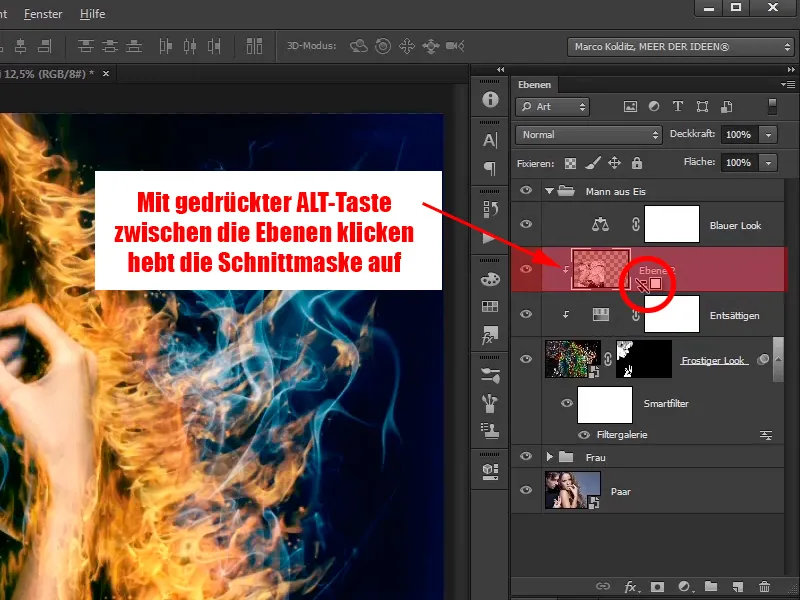Hide the Ebene 2 layer
Image resolution: width=800 pixels, height=600 pixels.
pos(526,269)
